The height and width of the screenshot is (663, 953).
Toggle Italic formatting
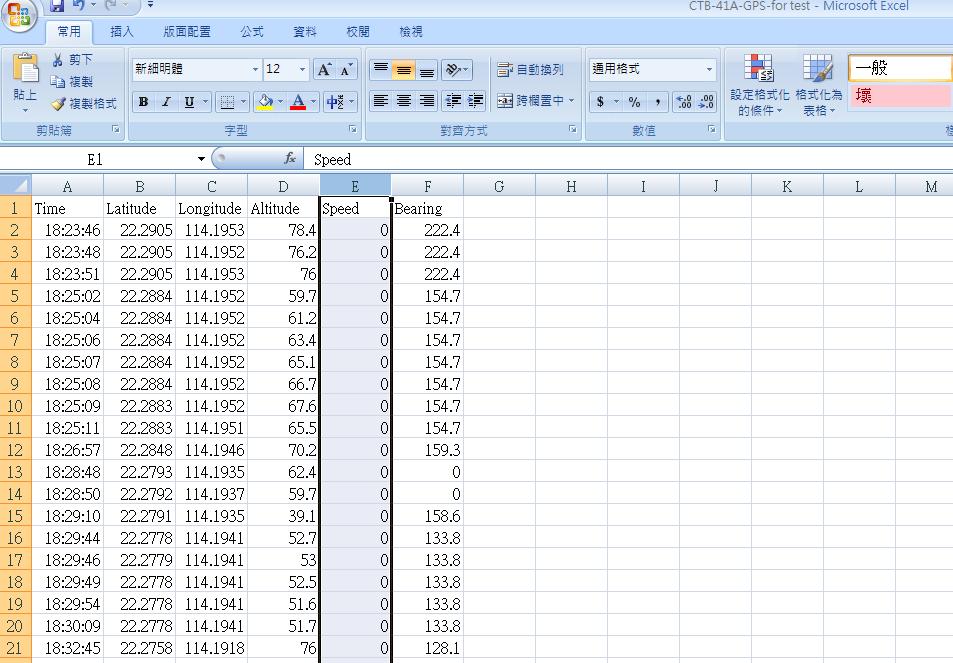click(166, 102)
